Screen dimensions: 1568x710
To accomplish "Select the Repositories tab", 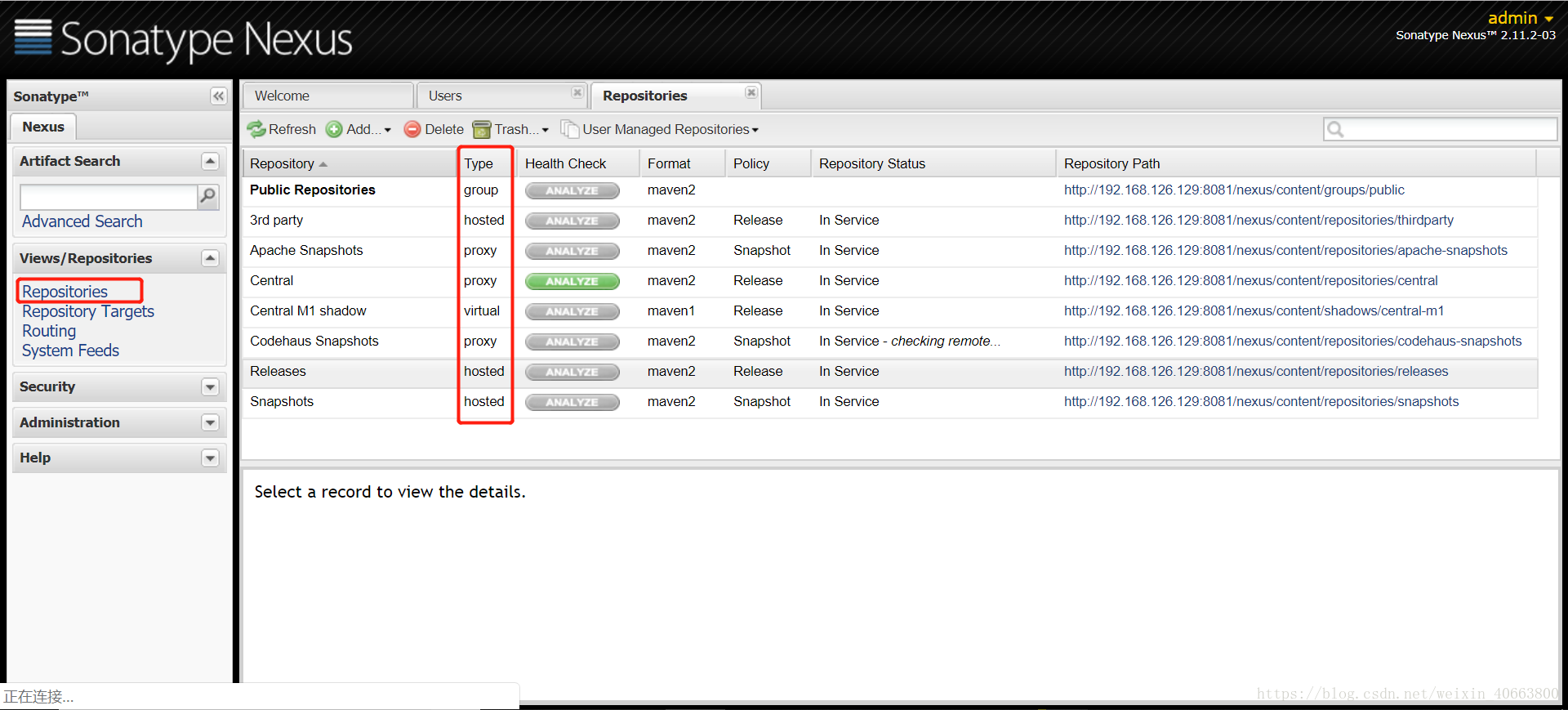I will tap(675, 96).
